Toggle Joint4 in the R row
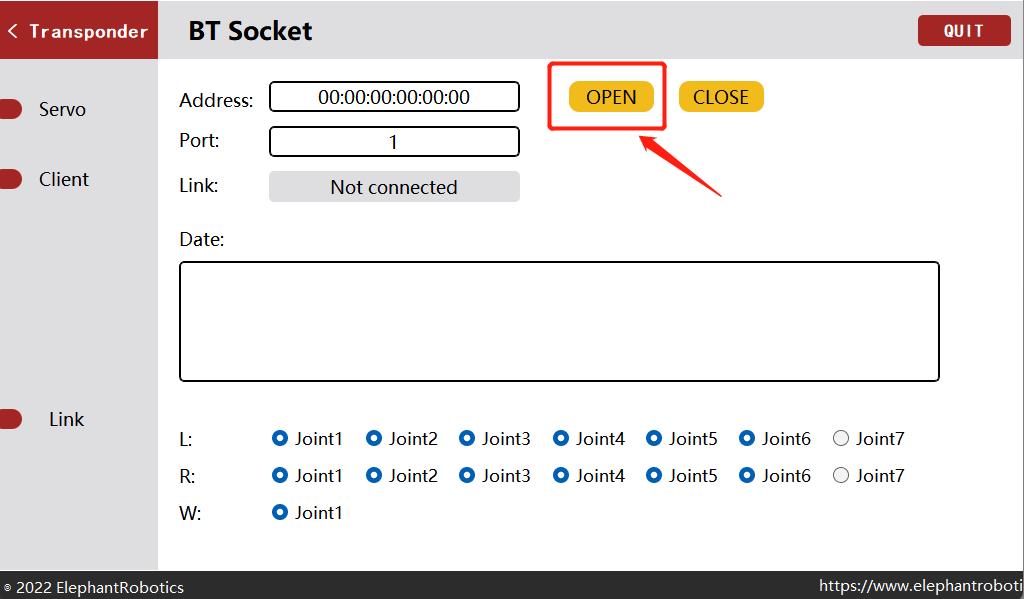The width and height of the screenshot is (1024, 599). [x=561, y=475]
